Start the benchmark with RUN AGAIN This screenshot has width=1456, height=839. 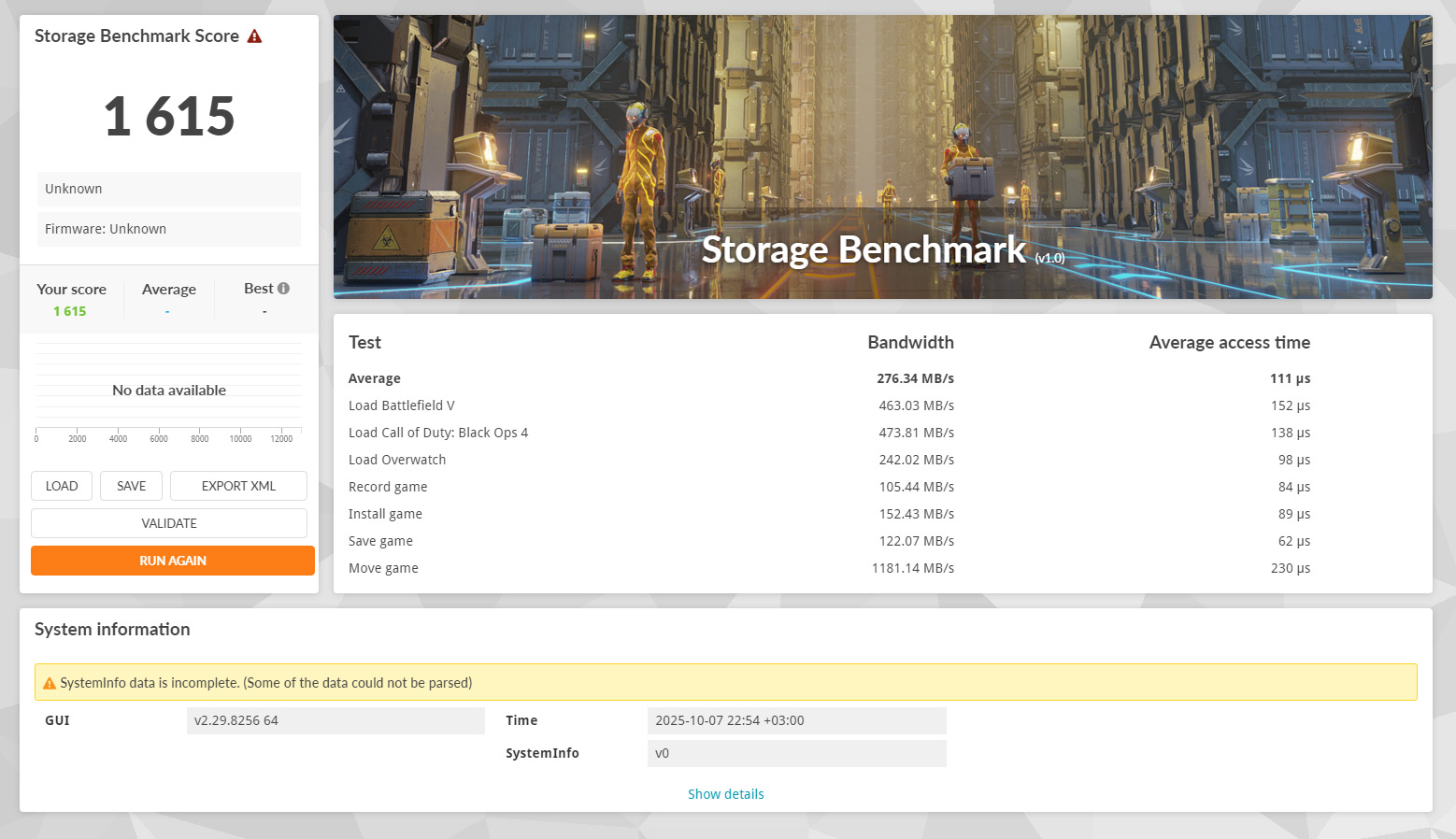coord(173,561)
